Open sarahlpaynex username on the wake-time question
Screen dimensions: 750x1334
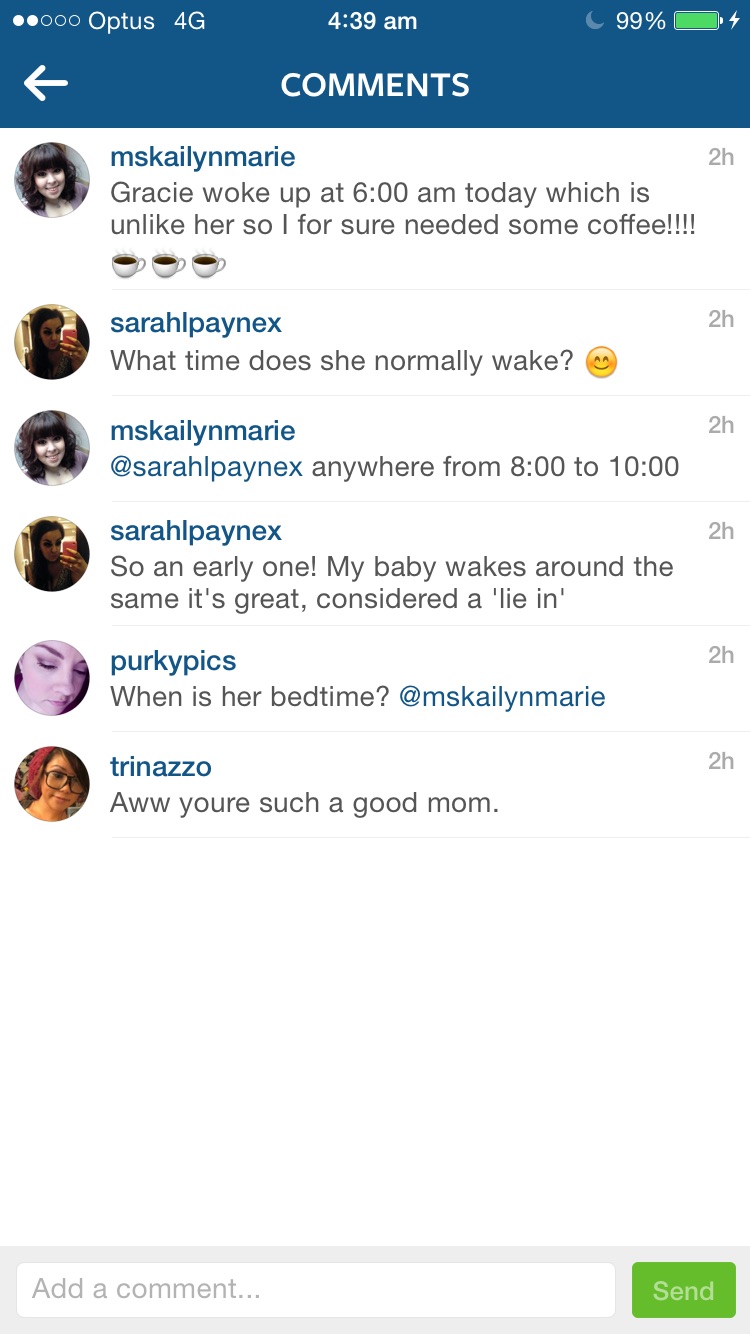pos(196,323)
